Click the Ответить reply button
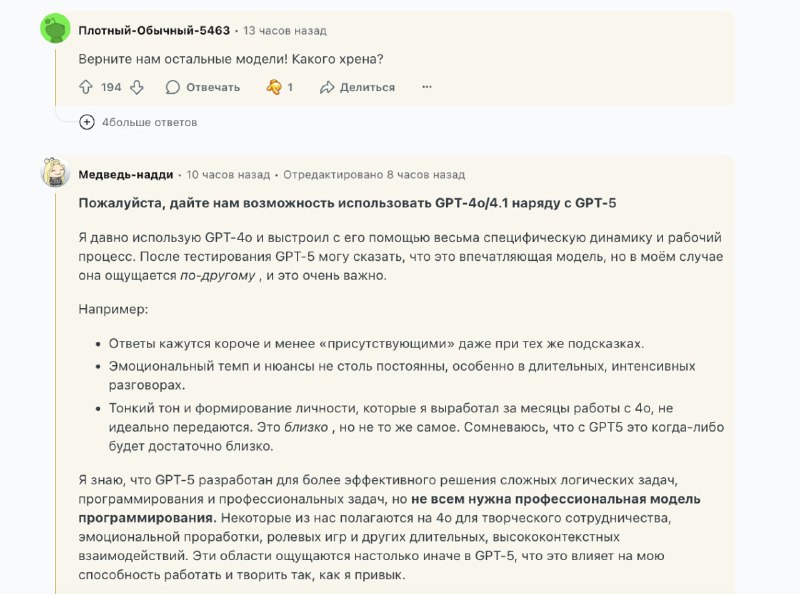The height and width of the screenshot is (594, 800). click(203, 87)
